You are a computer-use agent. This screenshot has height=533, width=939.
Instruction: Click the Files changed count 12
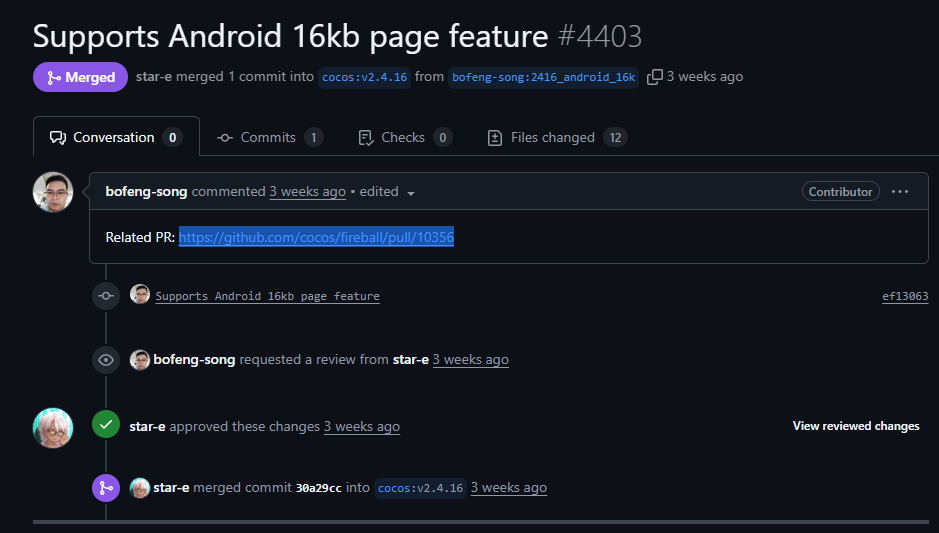(615, 138)
